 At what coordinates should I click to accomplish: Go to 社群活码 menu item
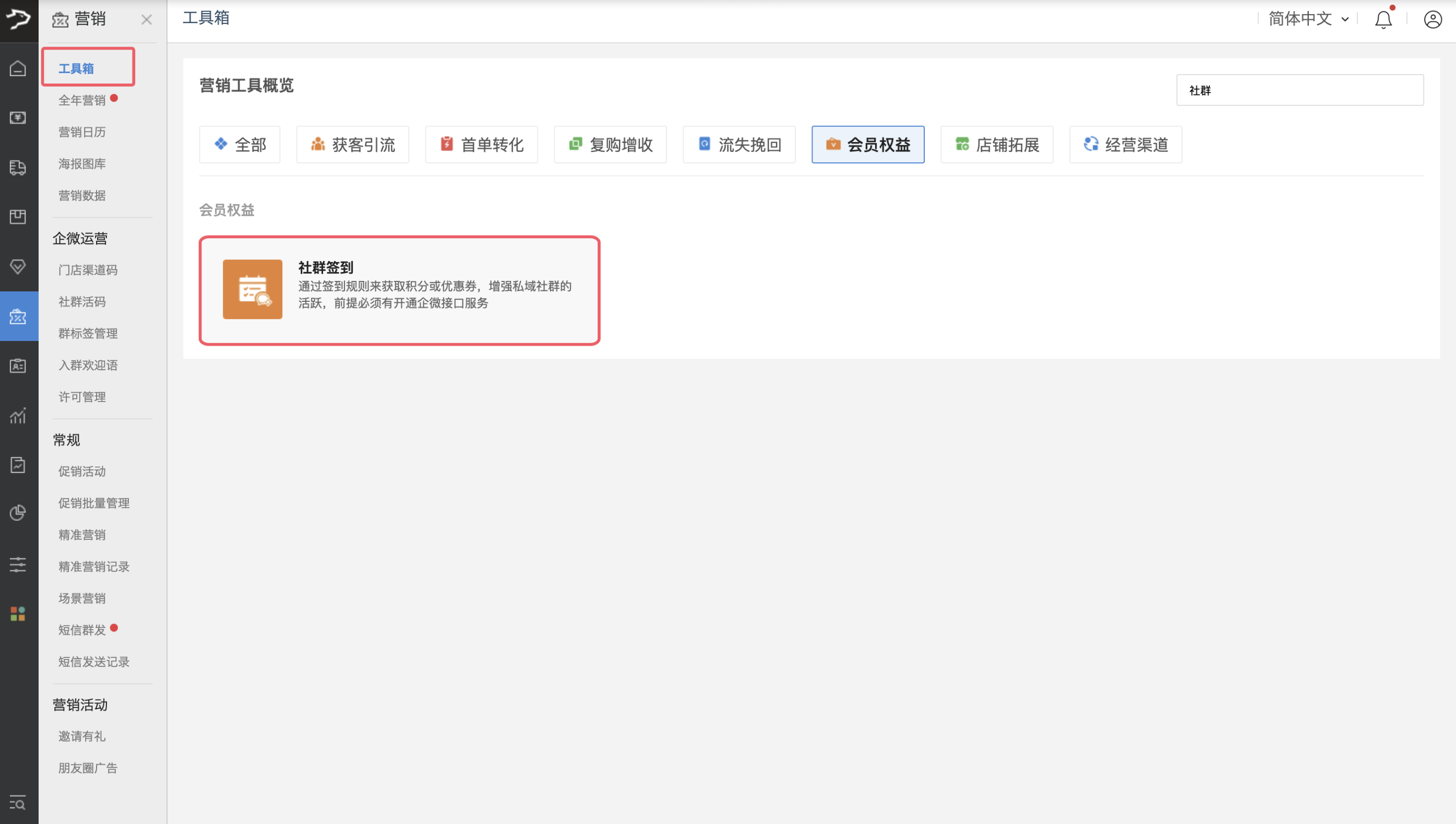82,302
